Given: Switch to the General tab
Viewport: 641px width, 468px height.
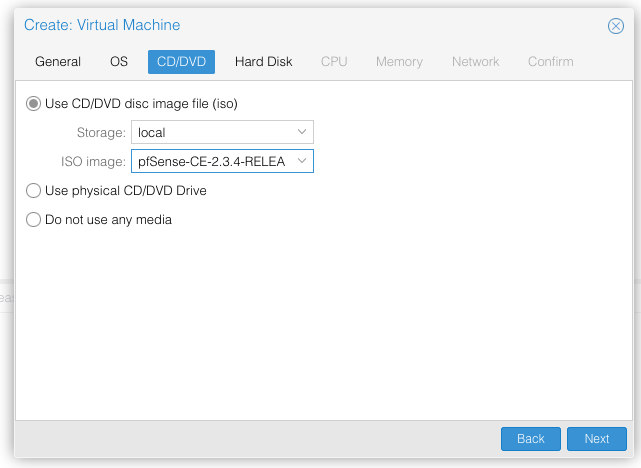Looking at the screenshot, I should [x=58, y=62].
